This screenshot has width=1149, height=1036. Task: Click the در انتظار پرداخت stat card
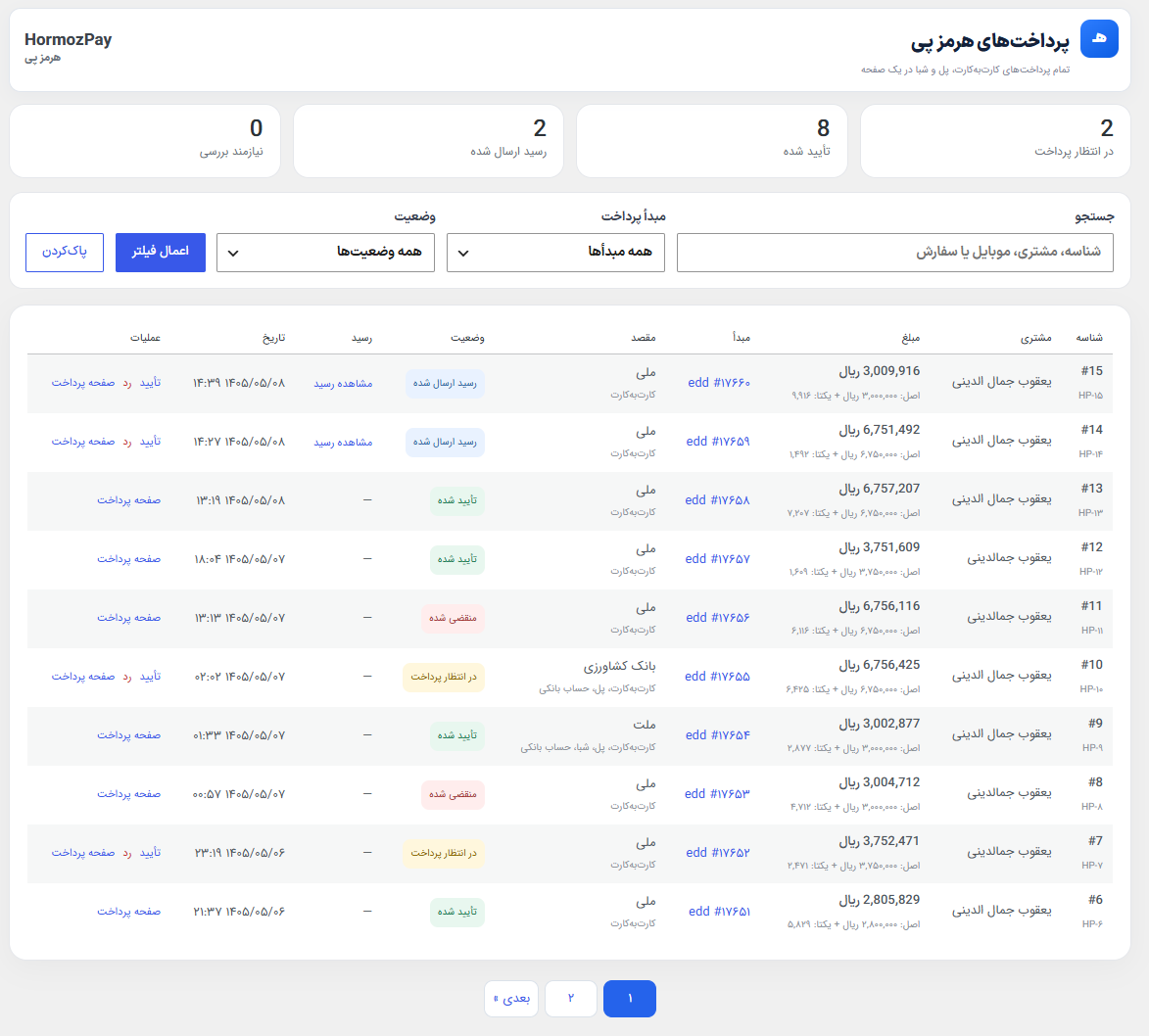point(995,141)
